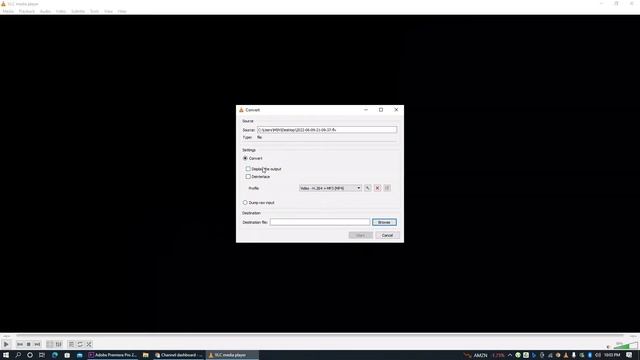Click the VLC seek progress bar
This screenshot has width=640, height=360.
(x=320, y=336)
